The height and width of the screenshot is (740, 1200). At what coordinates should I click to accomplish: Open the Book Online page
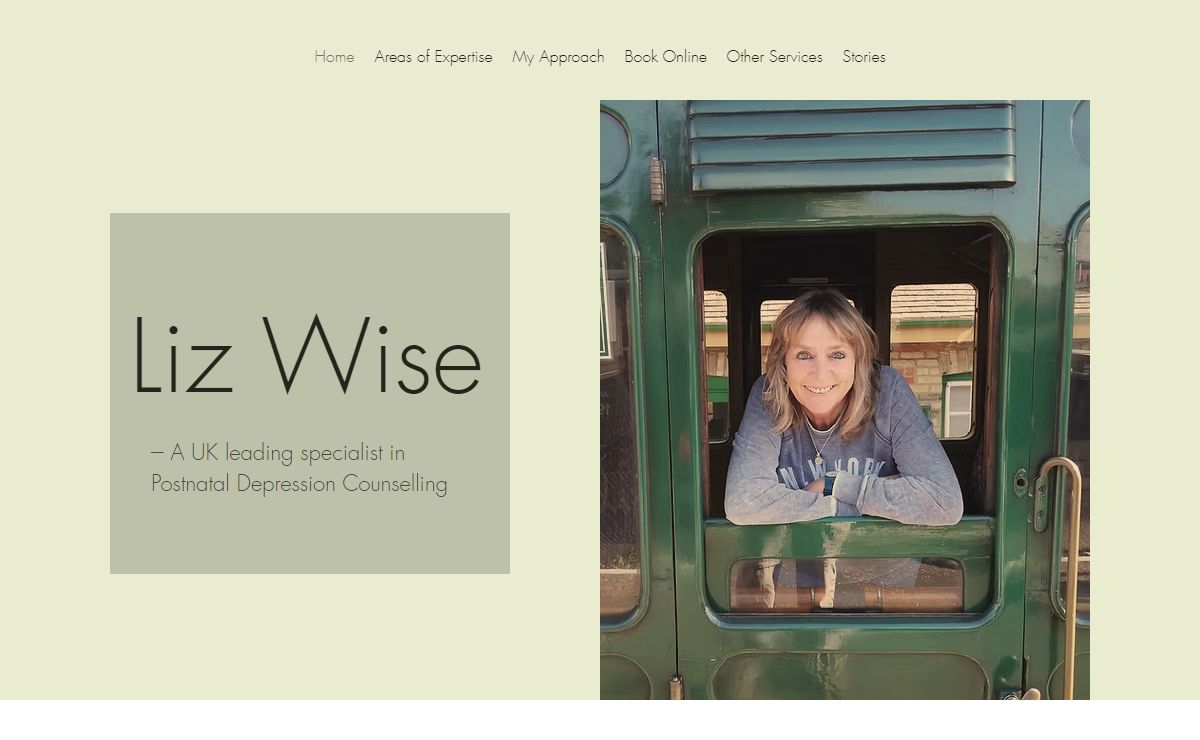665,57
